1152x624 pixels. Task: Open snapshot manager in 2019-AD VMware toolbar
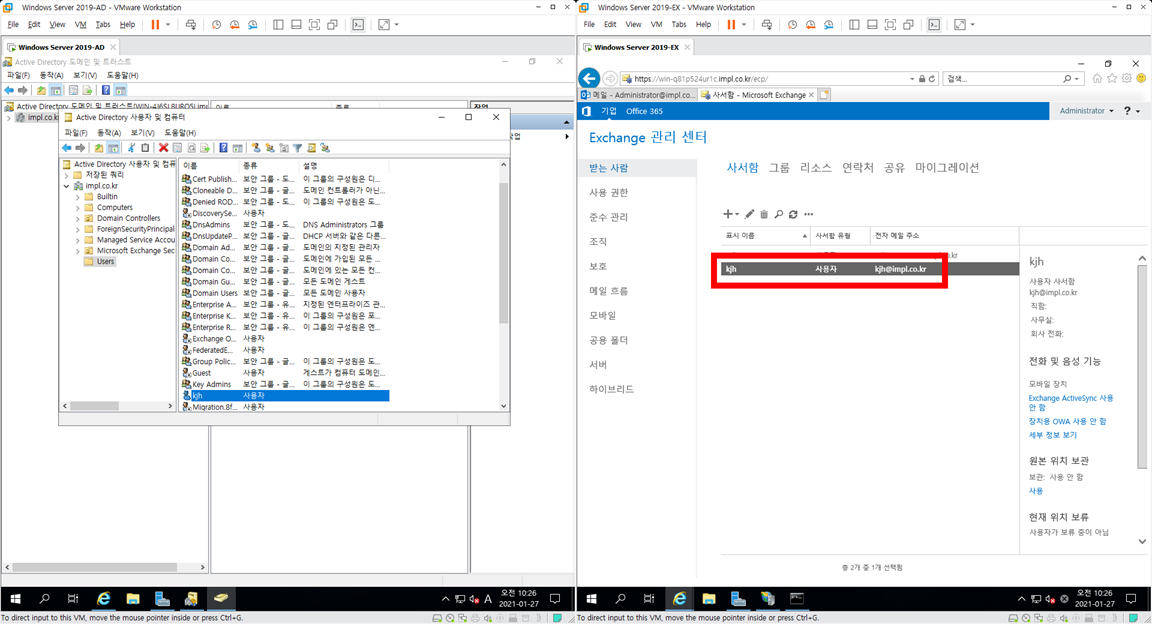[x=253, y=24]
